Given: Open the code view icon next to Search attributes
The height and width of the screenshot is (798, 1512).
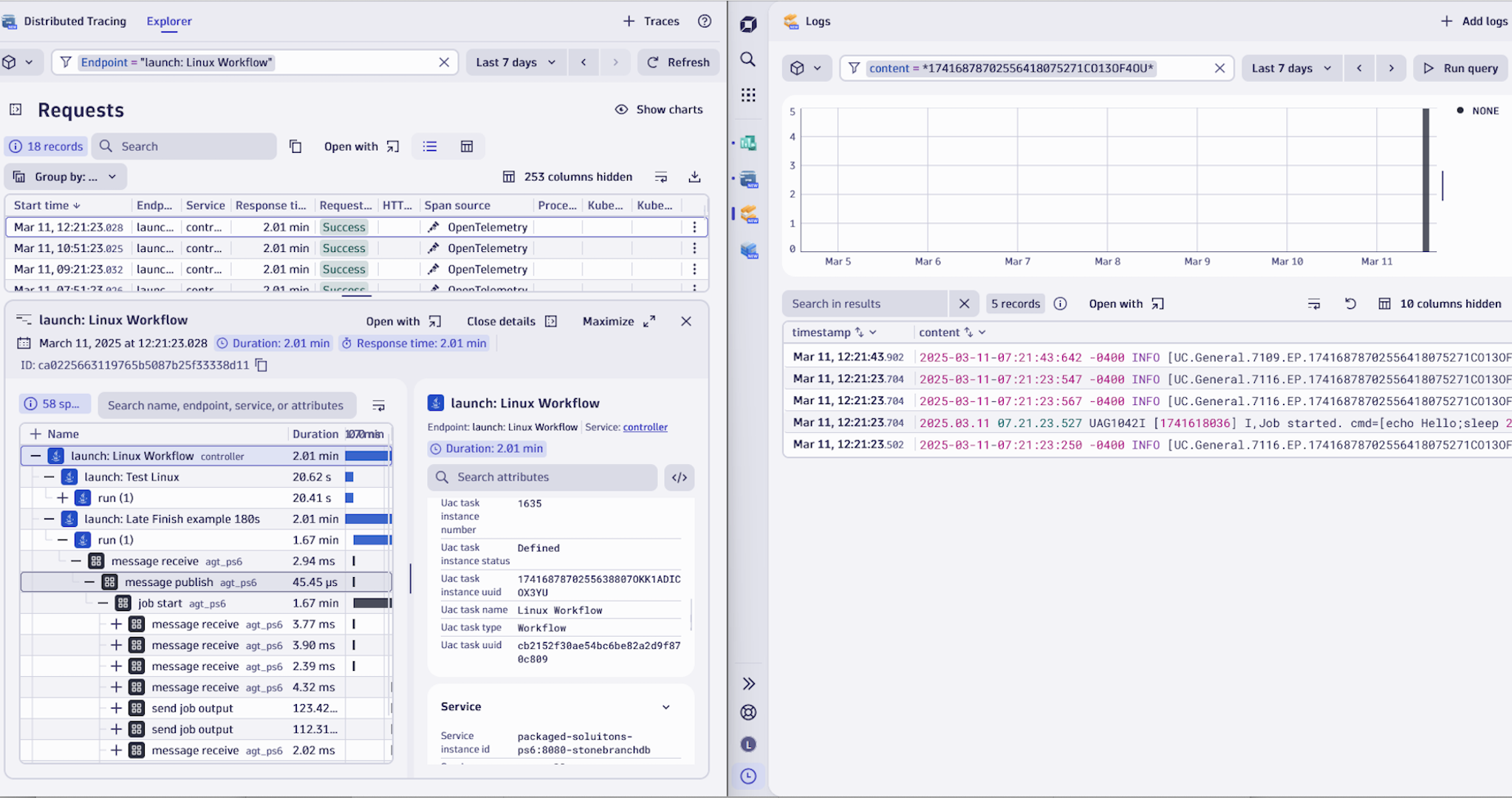Looking at the screenshot, I should click(678, 477).
